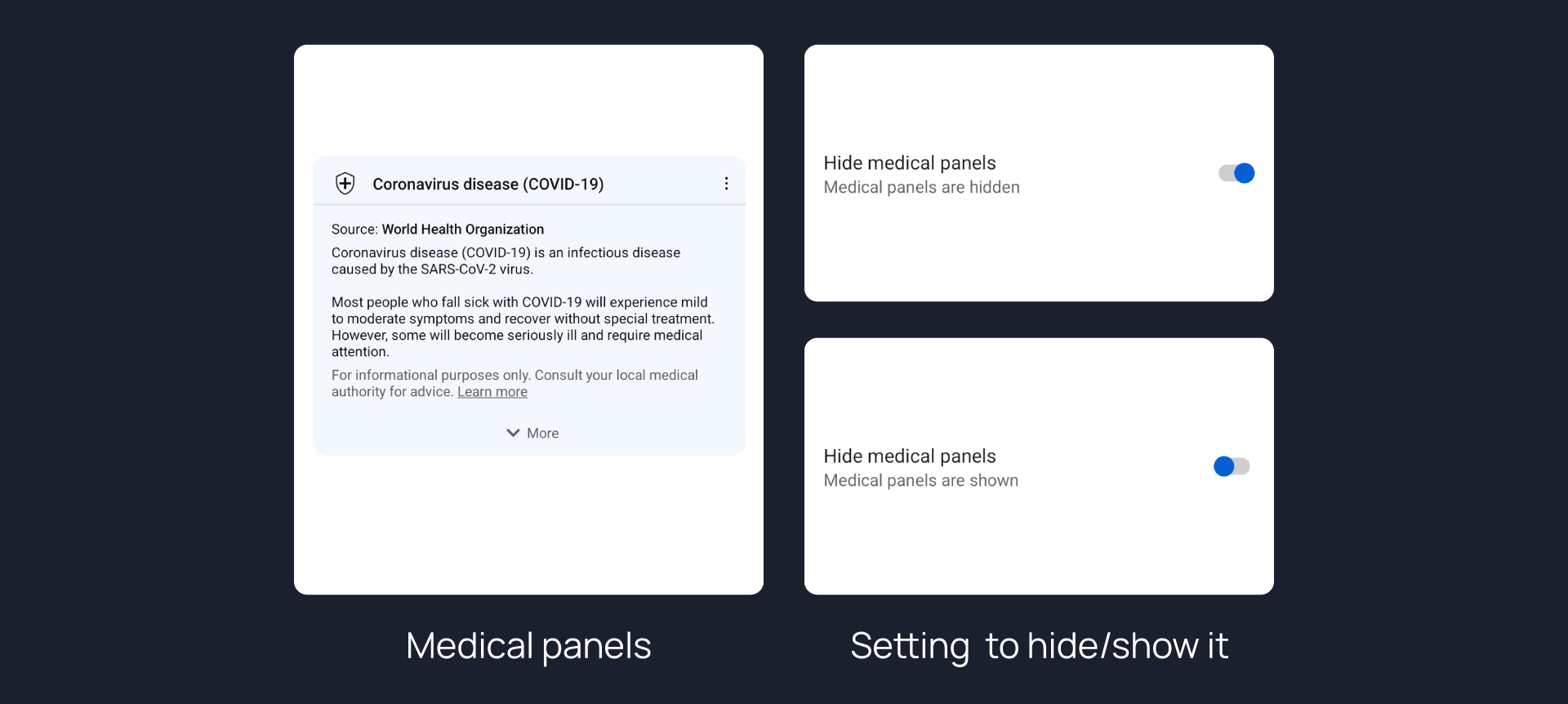Open the Learn more link

pyautogui.click(x=492, y=392)
